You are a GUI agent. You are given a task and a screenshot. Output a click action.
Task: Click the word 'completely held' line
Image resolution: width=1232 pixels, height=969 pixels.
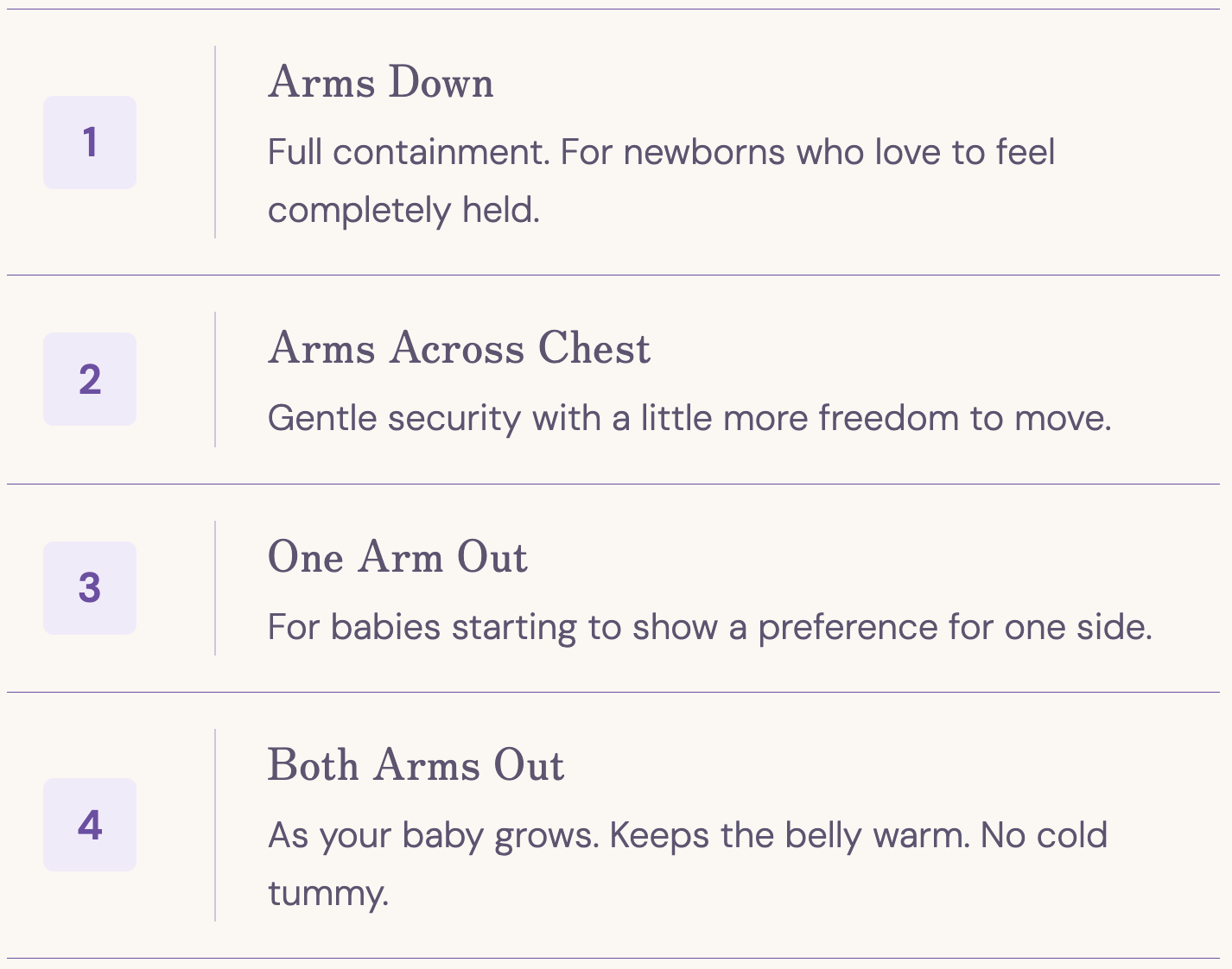403,211
